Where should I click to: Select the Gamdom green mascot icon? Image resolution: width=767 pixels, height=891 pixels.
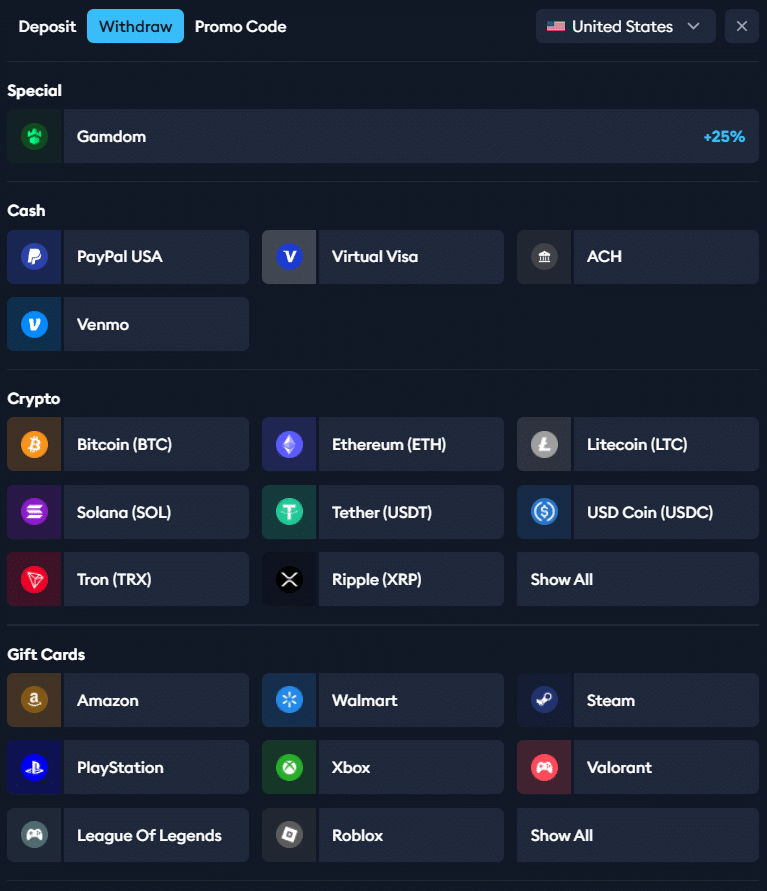tap(34, 136)
